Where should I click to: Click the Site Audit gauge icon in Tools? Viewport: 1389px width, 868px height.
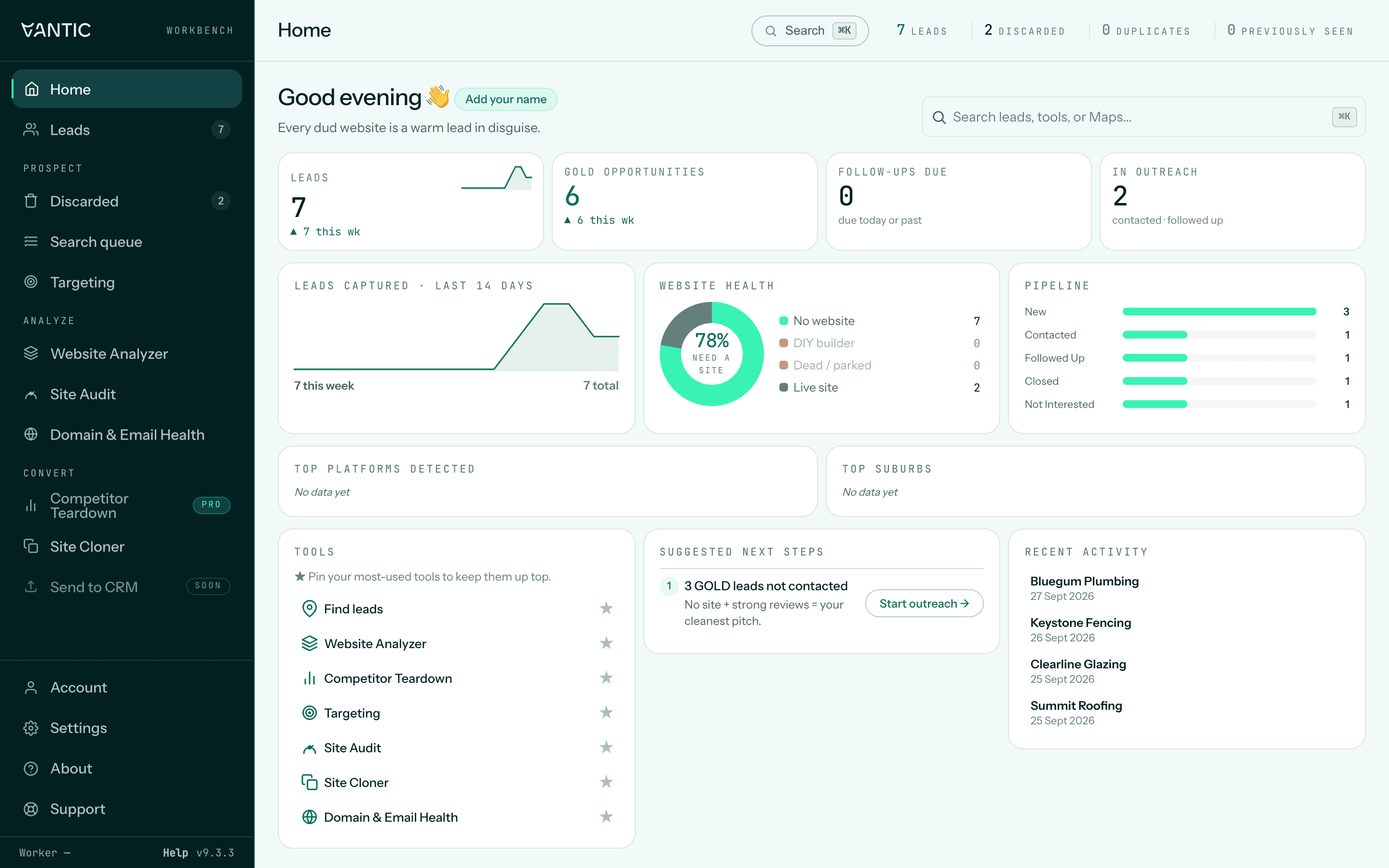[x=309, y=748]
